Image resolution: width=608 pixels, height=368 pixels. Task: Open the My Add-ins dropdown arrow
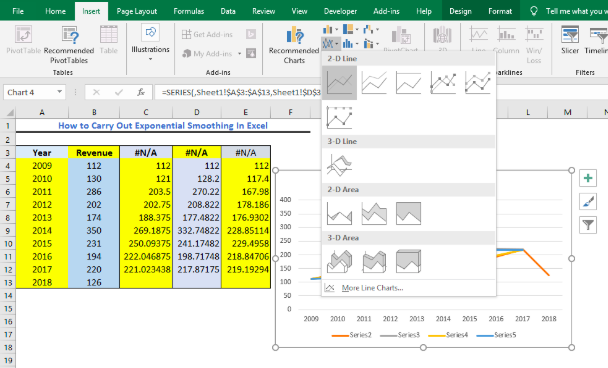point(239,54)
